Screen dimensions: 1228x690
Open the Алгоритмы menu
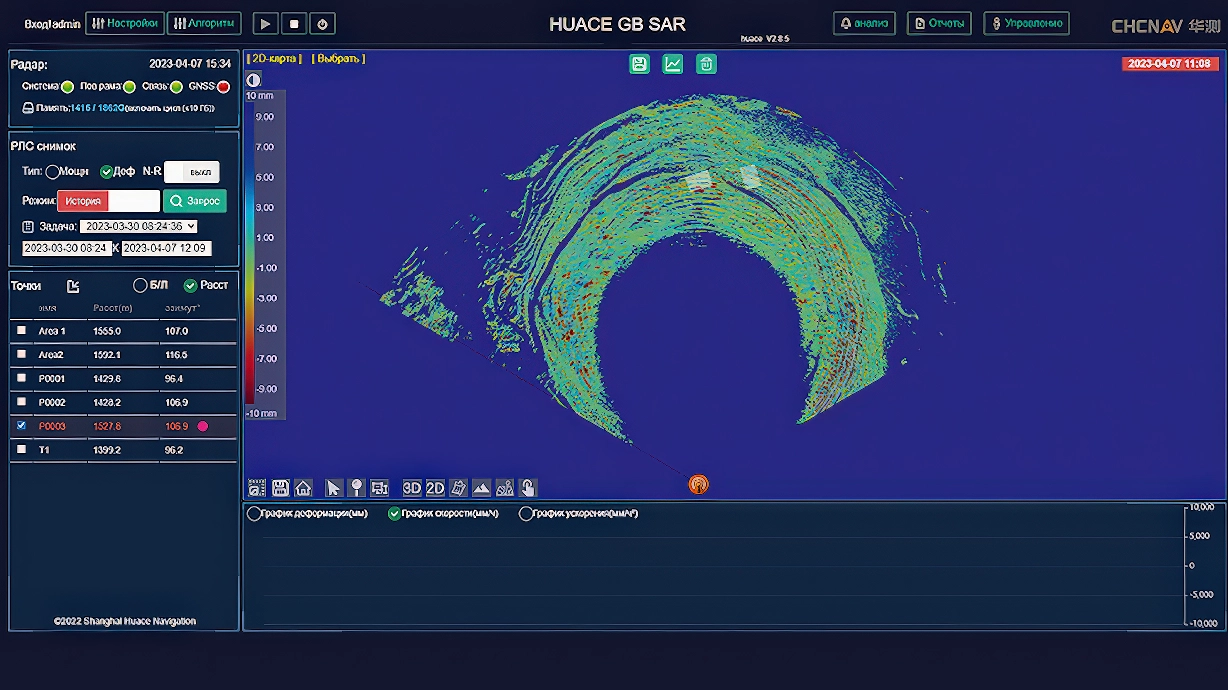coord(204,23)
